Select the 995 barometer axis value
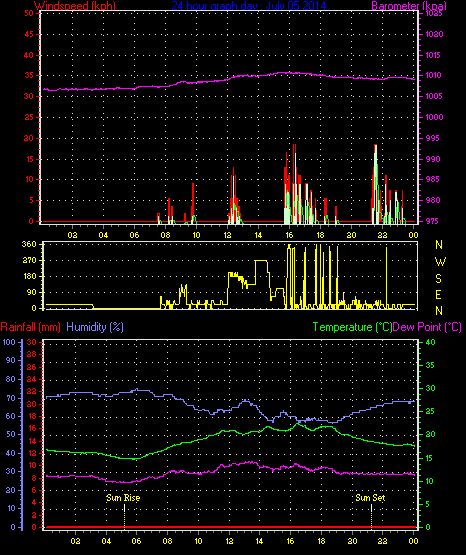Viewport: 466px width, 555px height. [x=433, y=138]
